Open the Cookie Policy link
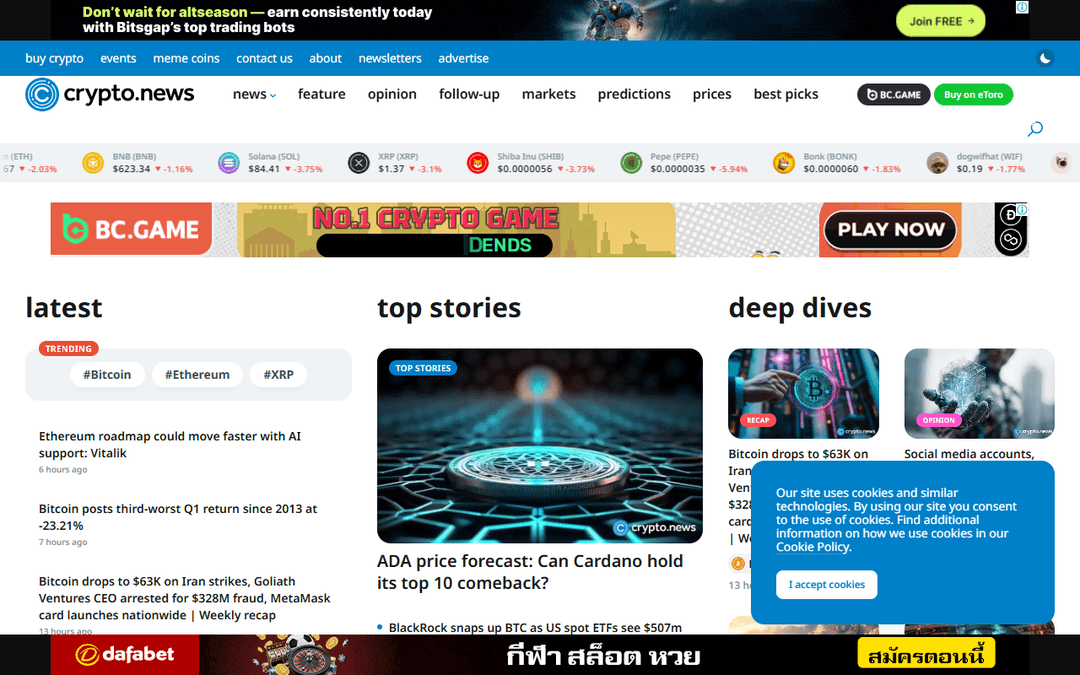The width and height of the screenshot is (1080, 675). (813, 547)
